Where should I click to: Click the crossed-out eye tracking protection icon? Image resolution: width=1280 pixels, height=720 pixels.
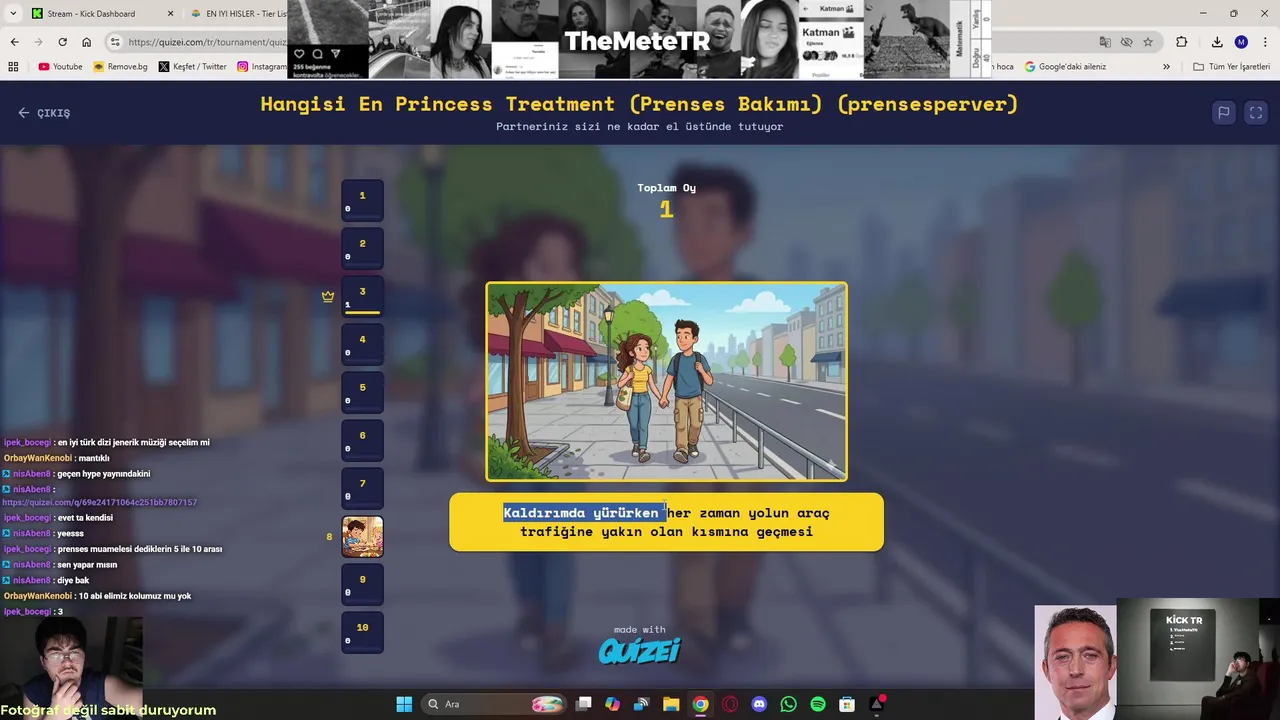[x=1126, y=42]
